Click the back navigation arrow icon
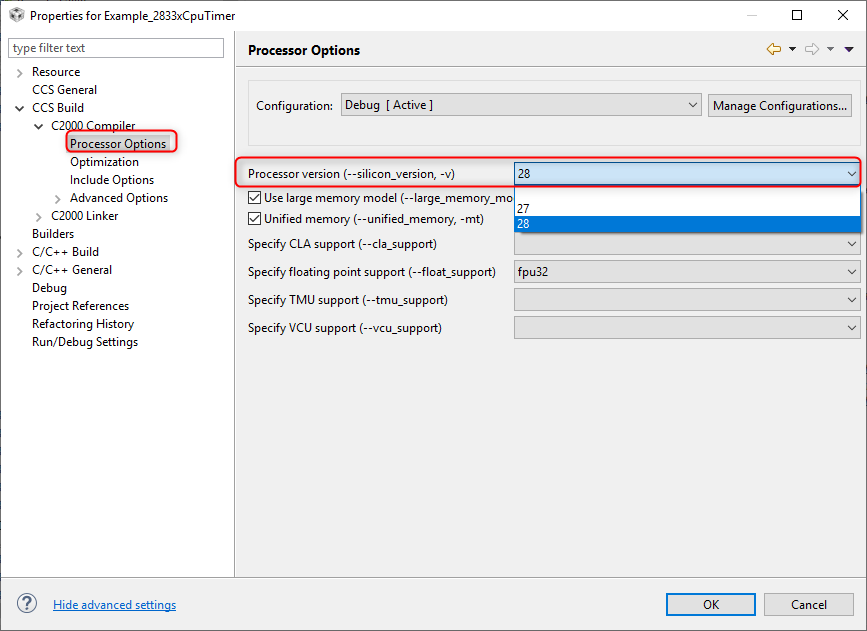The image size is (867, 631). 773,49
